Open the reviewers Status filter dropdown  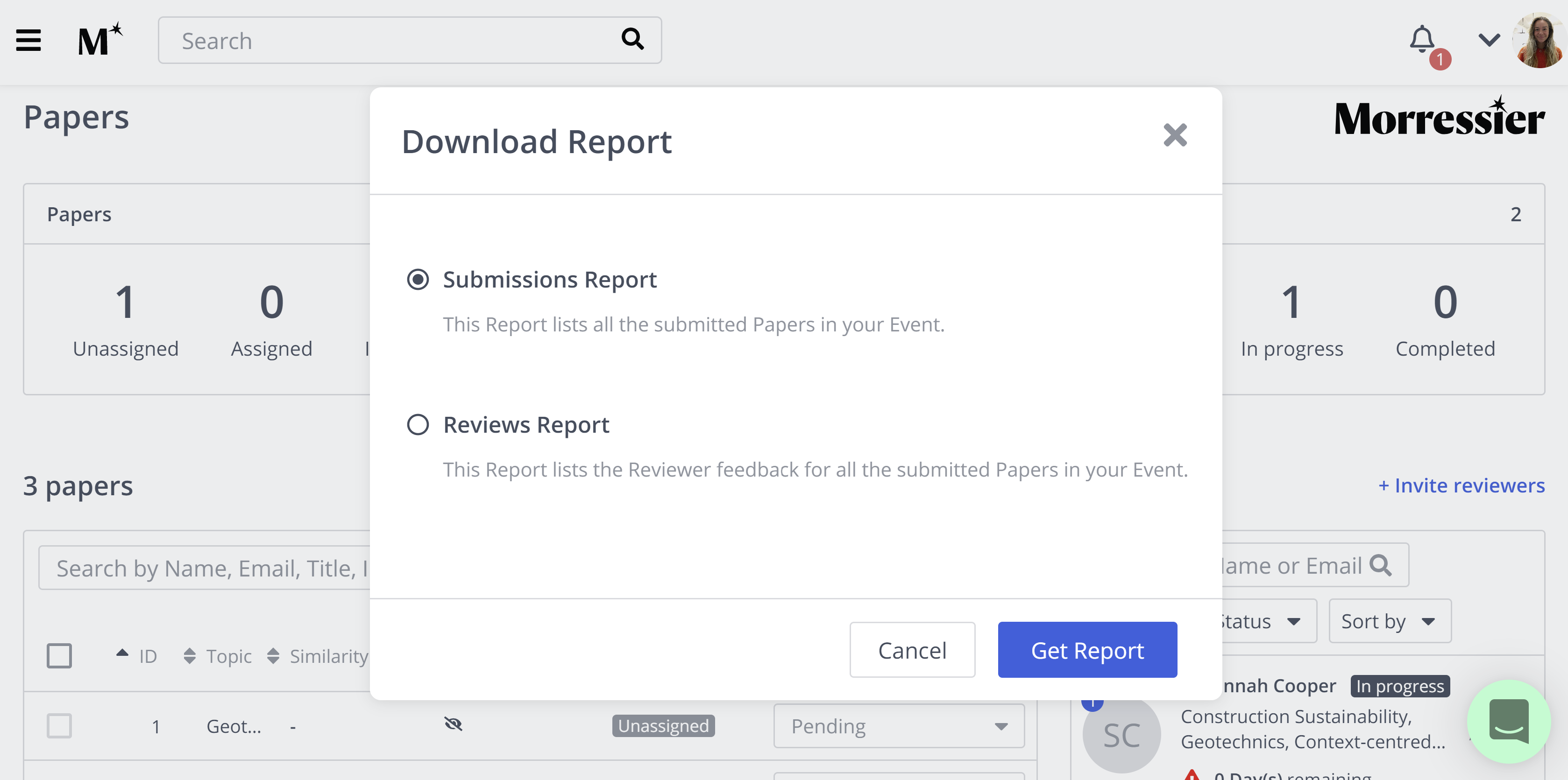point(1269,621)
